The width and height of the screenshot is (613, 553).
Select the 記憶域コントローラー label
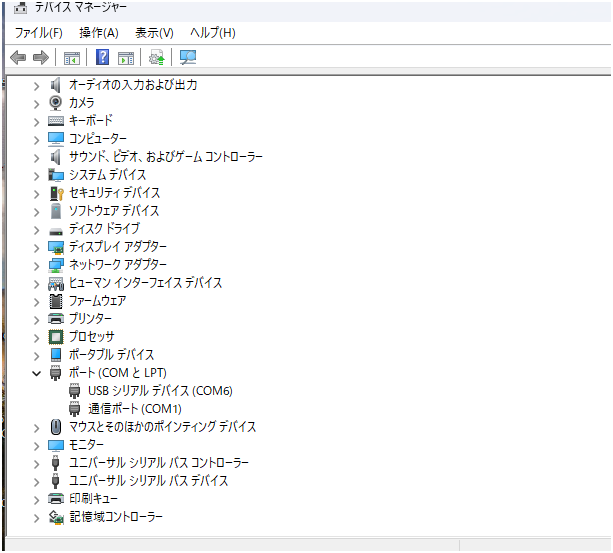coord(116,517)
